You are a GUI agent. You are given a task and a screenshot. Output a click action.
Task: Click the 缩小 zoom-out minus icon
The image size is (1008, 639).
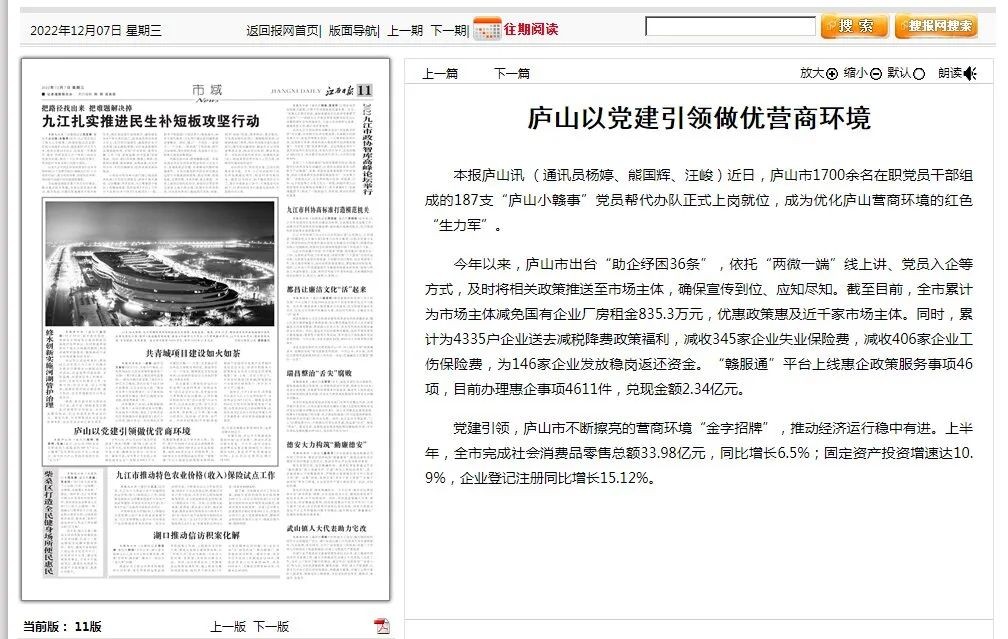tap(876, 74)
